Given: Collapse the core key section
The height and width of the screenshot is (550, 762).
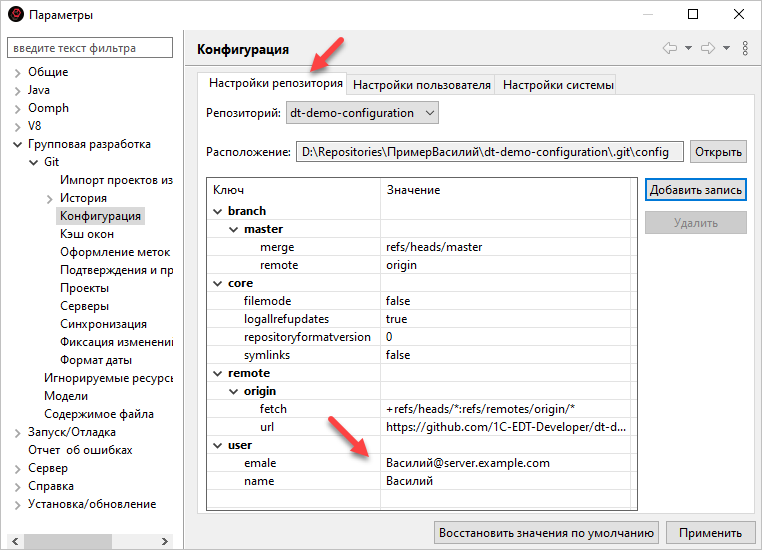Looking at the screenshot, I should pos(217,283).
